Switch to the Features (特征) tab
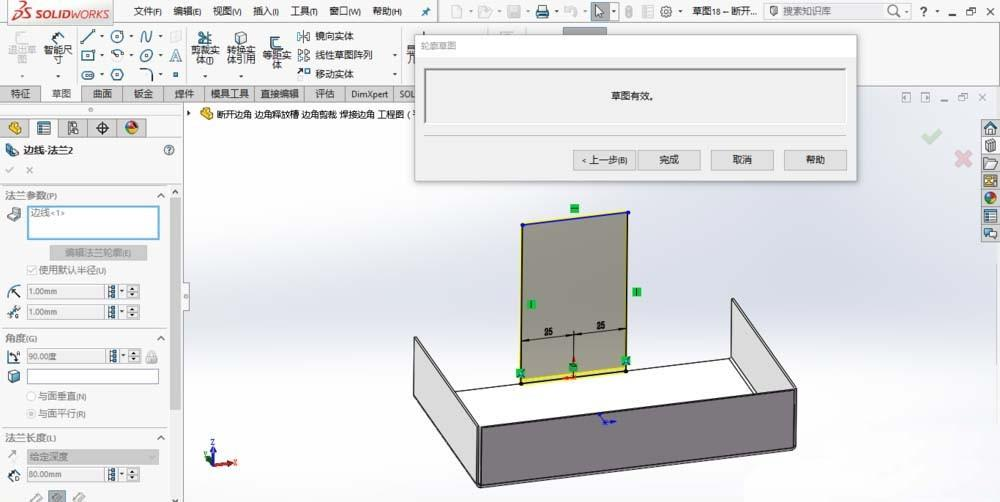1000x502 pixels. (x=20, y=93)
